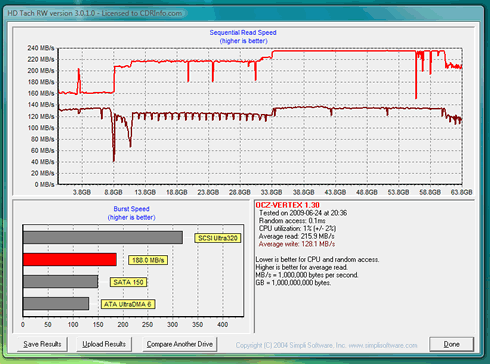Click the SATA 150 label

tap(128, 282)
